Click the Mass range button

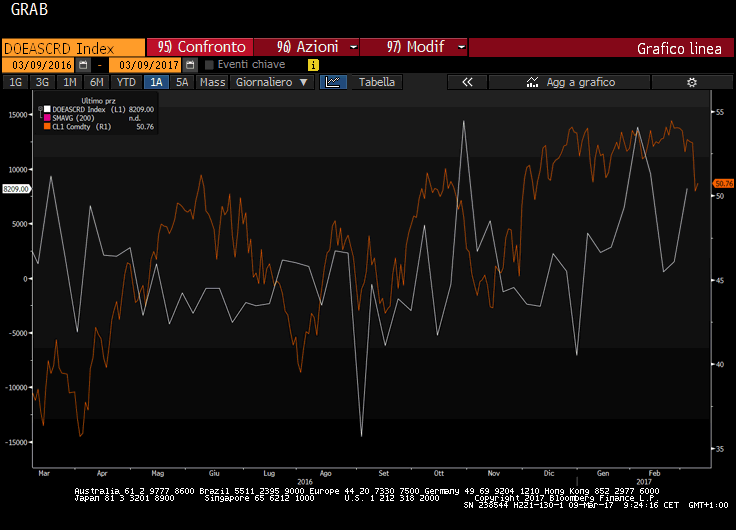212,82
